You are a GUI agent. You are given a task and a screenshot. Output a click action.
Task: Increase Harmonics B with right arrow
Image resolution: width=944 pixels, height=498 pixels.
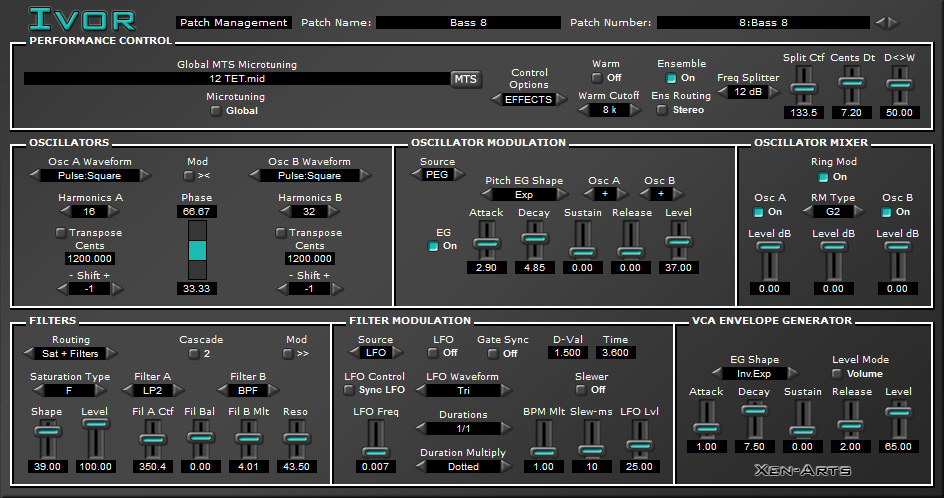coord(334,212)
